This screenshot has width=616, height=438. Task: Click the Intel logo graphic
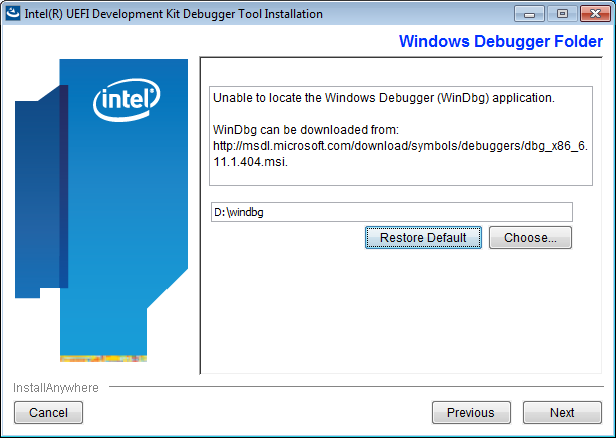point(126,99)
